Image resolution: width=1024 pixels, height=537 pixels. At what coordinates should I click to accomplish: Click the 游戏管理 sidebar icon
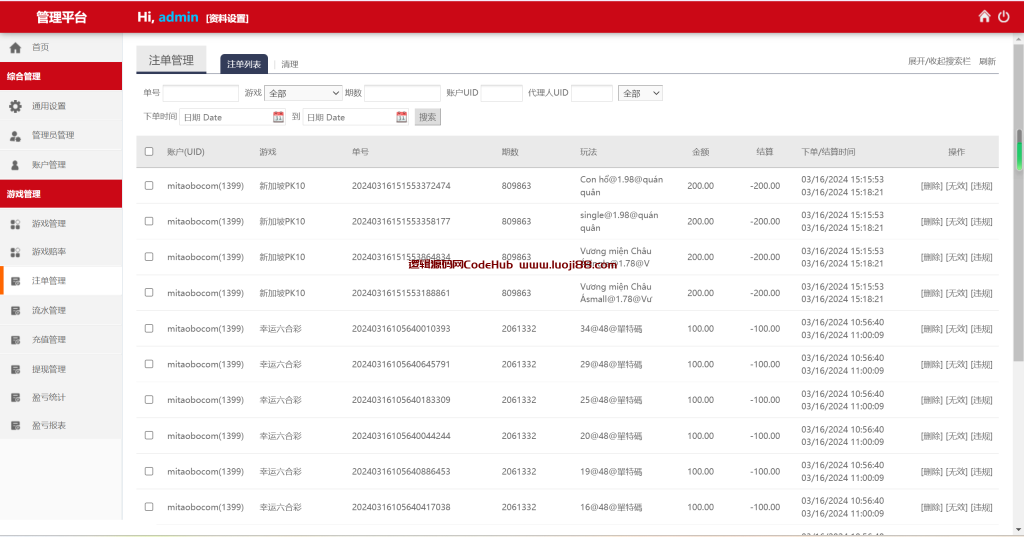click(16, 223)
